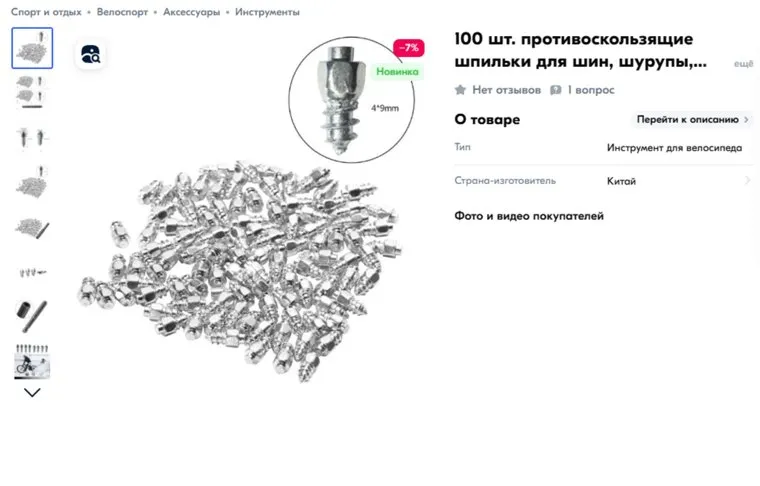Viewport: 760px width, 486px height.
Task: Click Перейти к описанию button
Action: pyautogui.click(x=692, y=119)
